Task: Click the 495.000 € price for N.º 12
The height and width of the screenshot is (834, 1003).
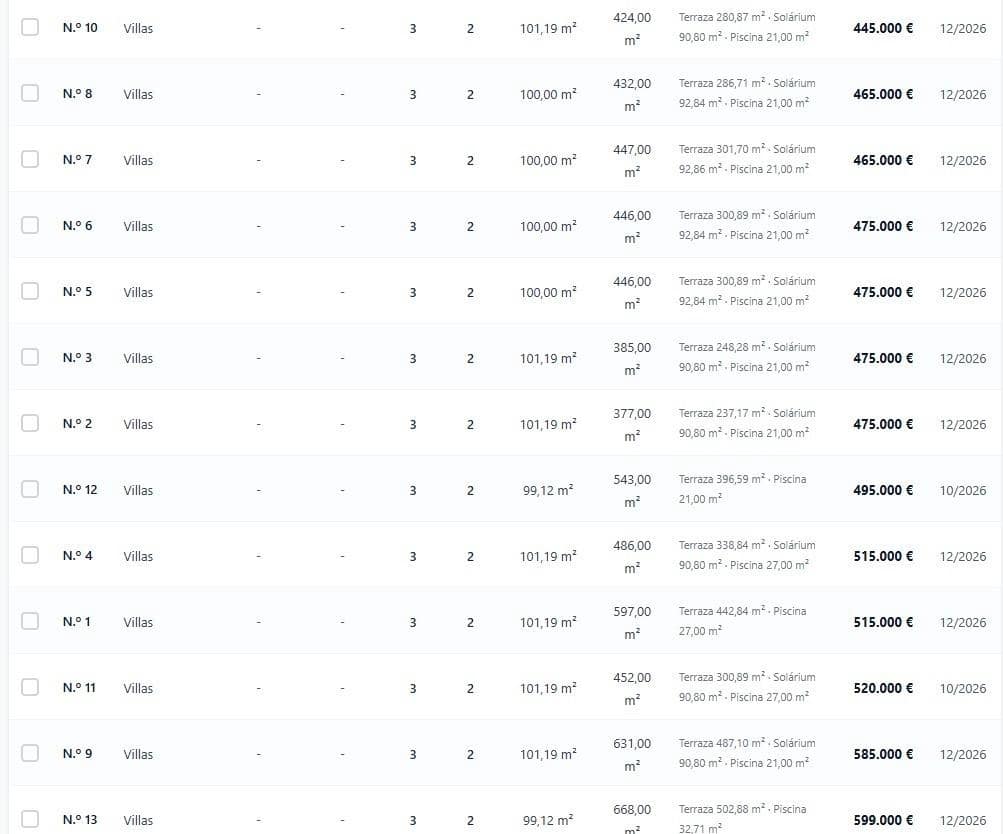Action: (x=883, y=490)
